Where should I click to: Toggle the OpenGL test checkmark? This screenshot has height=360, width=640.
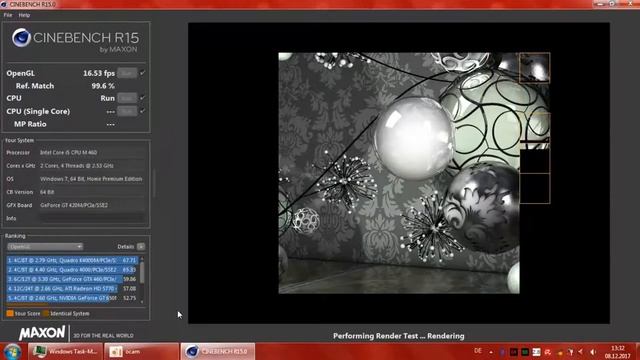point(142,73)
